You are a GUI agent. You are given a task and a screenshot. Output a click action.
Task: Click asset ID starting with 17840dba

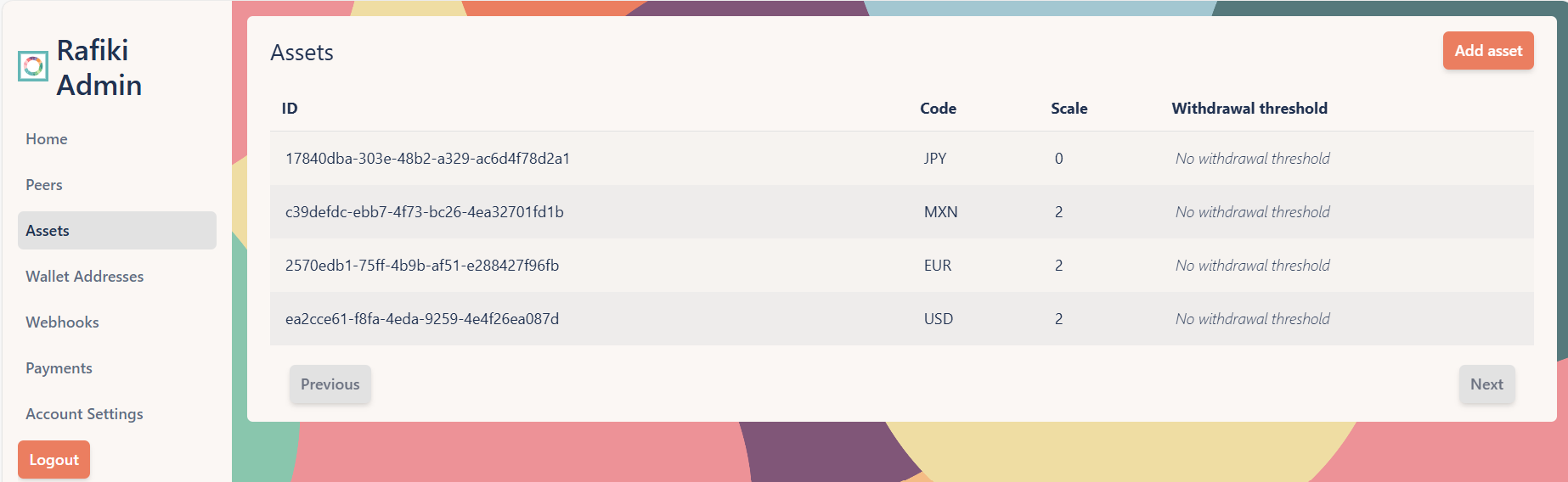coord(427,159)
